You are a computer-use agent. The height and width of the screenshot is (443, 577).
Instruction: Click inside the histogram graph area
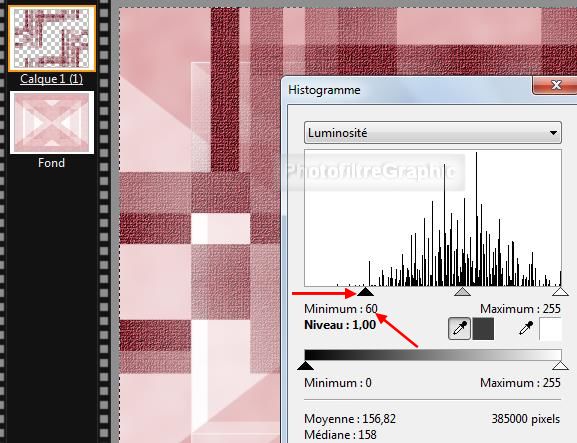tap(433, 218)
